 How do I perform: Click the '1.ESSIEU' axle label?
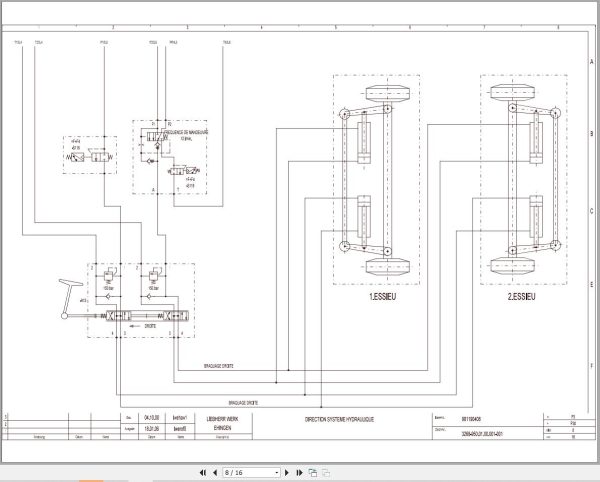pos(382,296)
